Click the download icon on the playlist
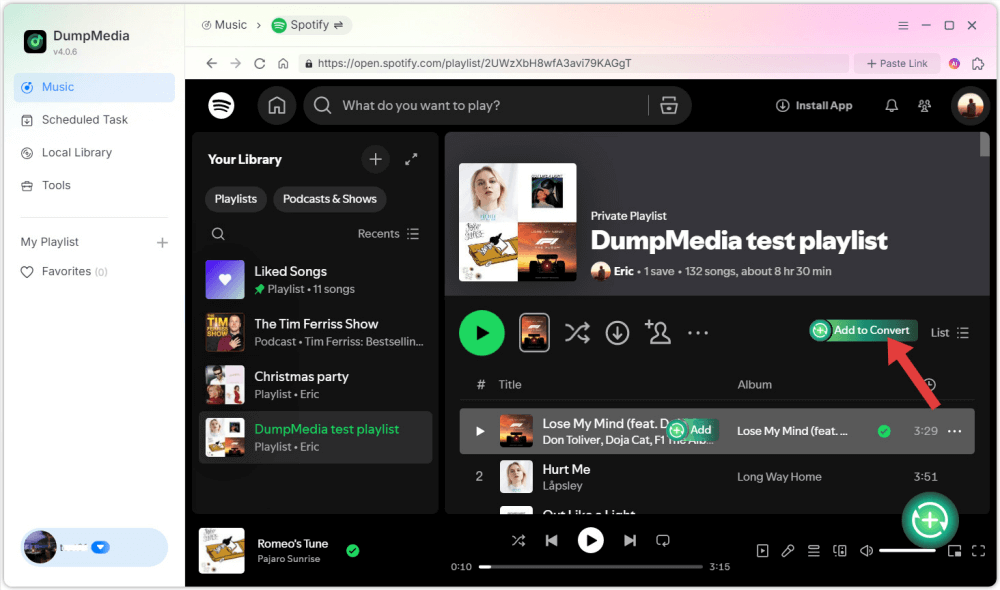Viewport: 1000px width, 590px height. (x=617, y=331)
